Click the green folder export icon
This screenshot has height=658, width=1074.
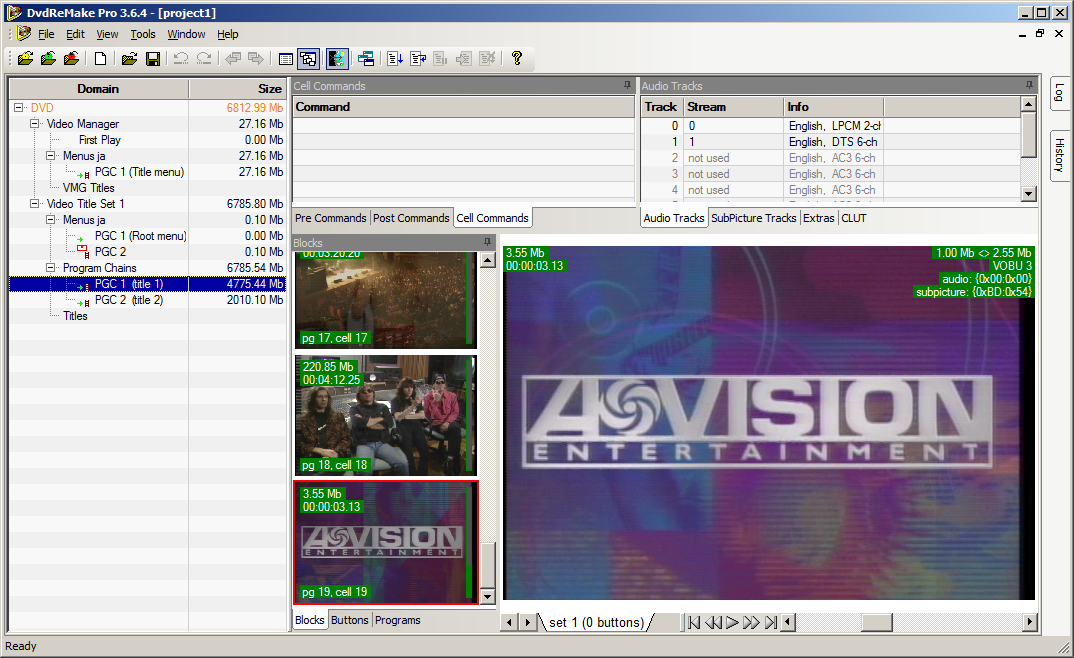48,59
